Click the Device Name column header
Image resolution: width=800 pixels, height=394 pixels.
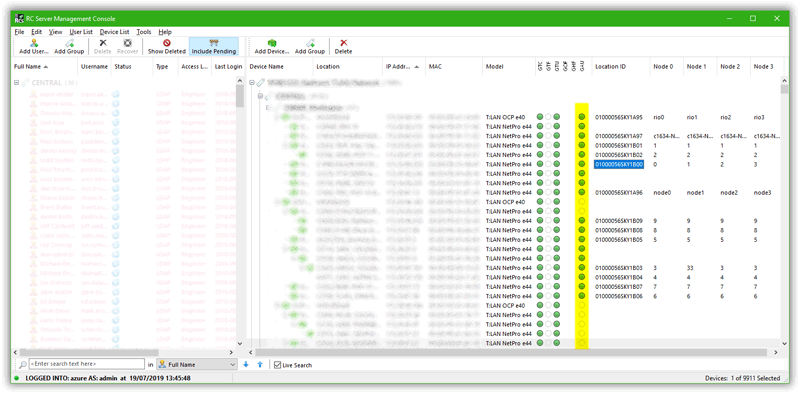pyautogui.click(x=280, y=66)
